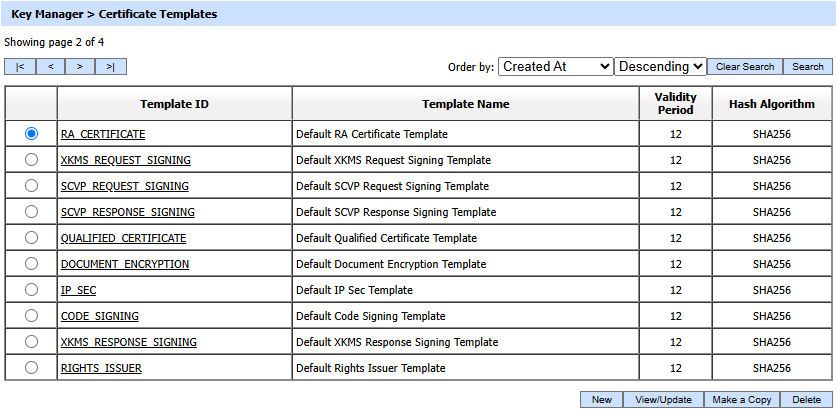The image size is (837, 412).
Task: Select the RIGHTS_ISSUER template radio button
Action: [x=31, y=367]
